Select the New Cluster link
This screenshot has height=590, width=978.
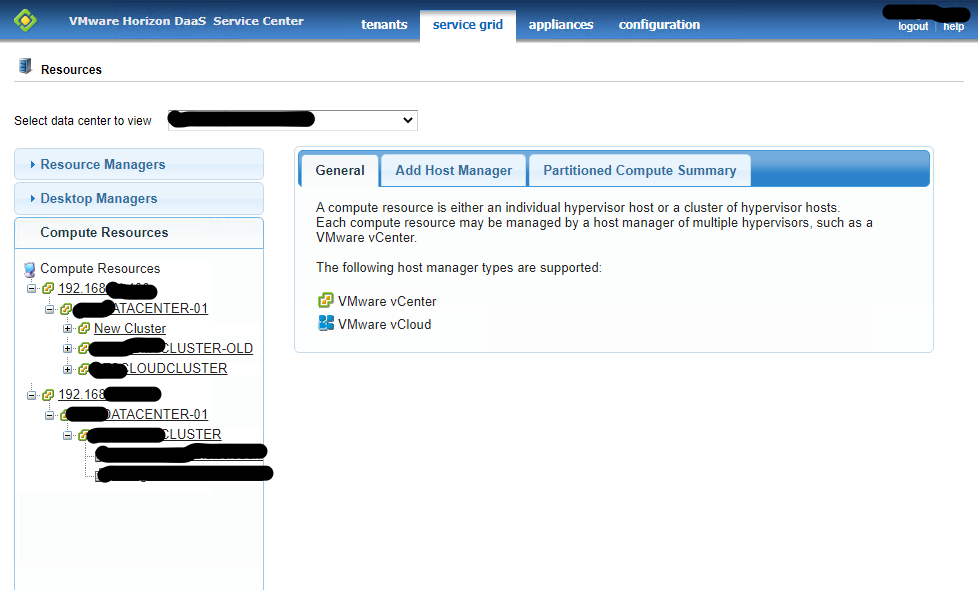point(130,328)
